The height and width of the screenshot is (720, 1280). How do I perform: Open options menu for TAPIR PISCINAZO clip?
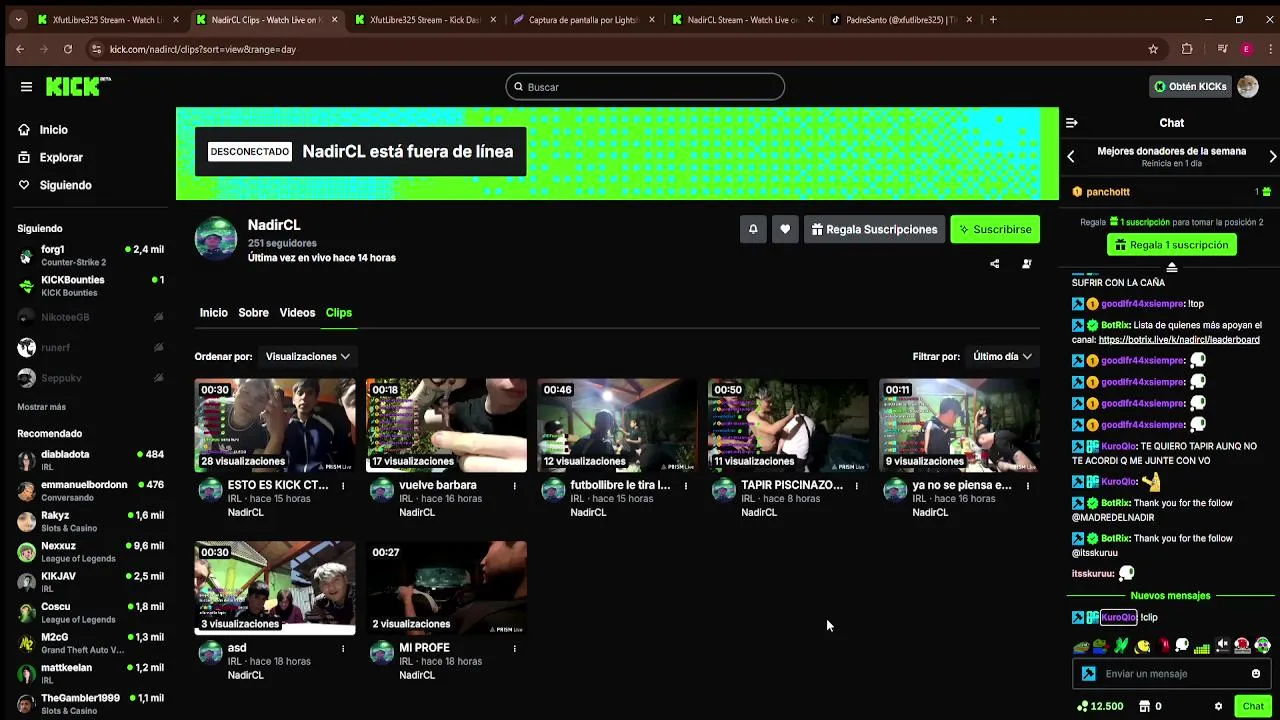(857, 486)
